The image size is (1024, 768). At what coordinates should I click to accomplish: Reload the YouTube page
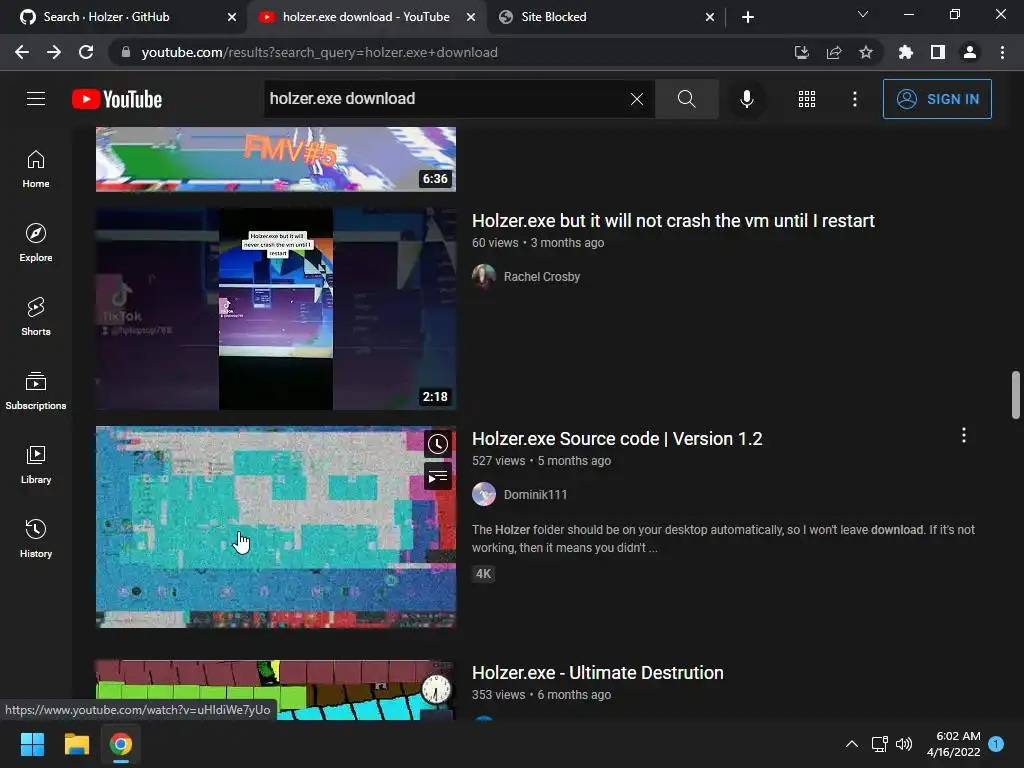pyautogui.click(x=86, y=52)
